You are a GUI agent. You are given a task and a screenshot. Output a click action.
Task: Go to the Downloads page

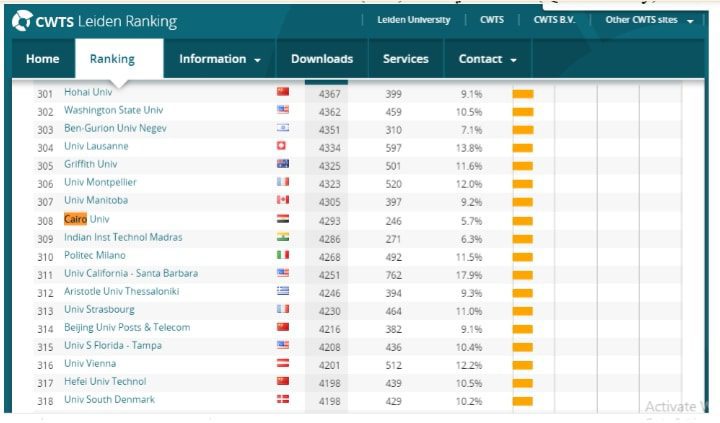tap(322, 59)
